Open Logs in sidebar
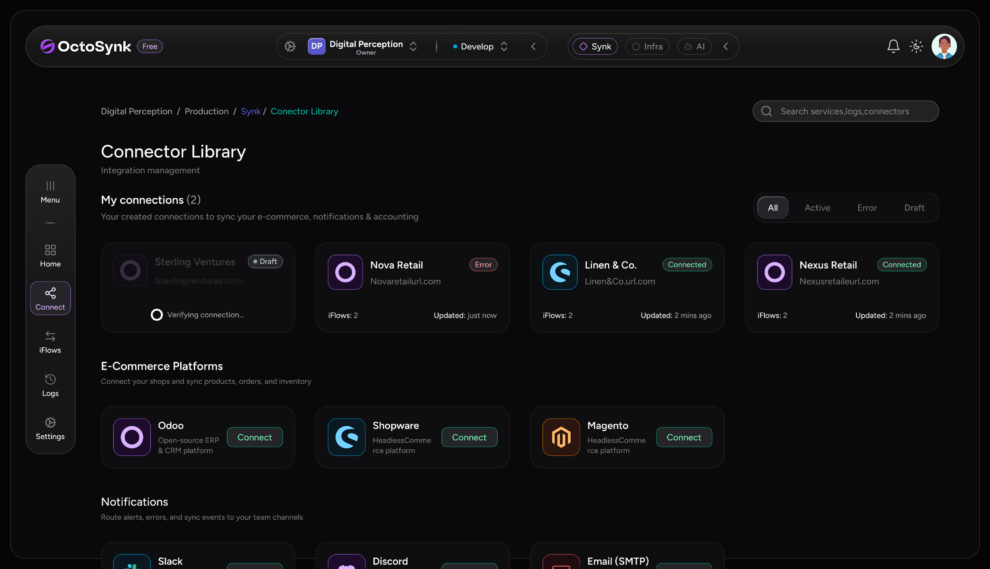990x569 pixels. point(50,385)
